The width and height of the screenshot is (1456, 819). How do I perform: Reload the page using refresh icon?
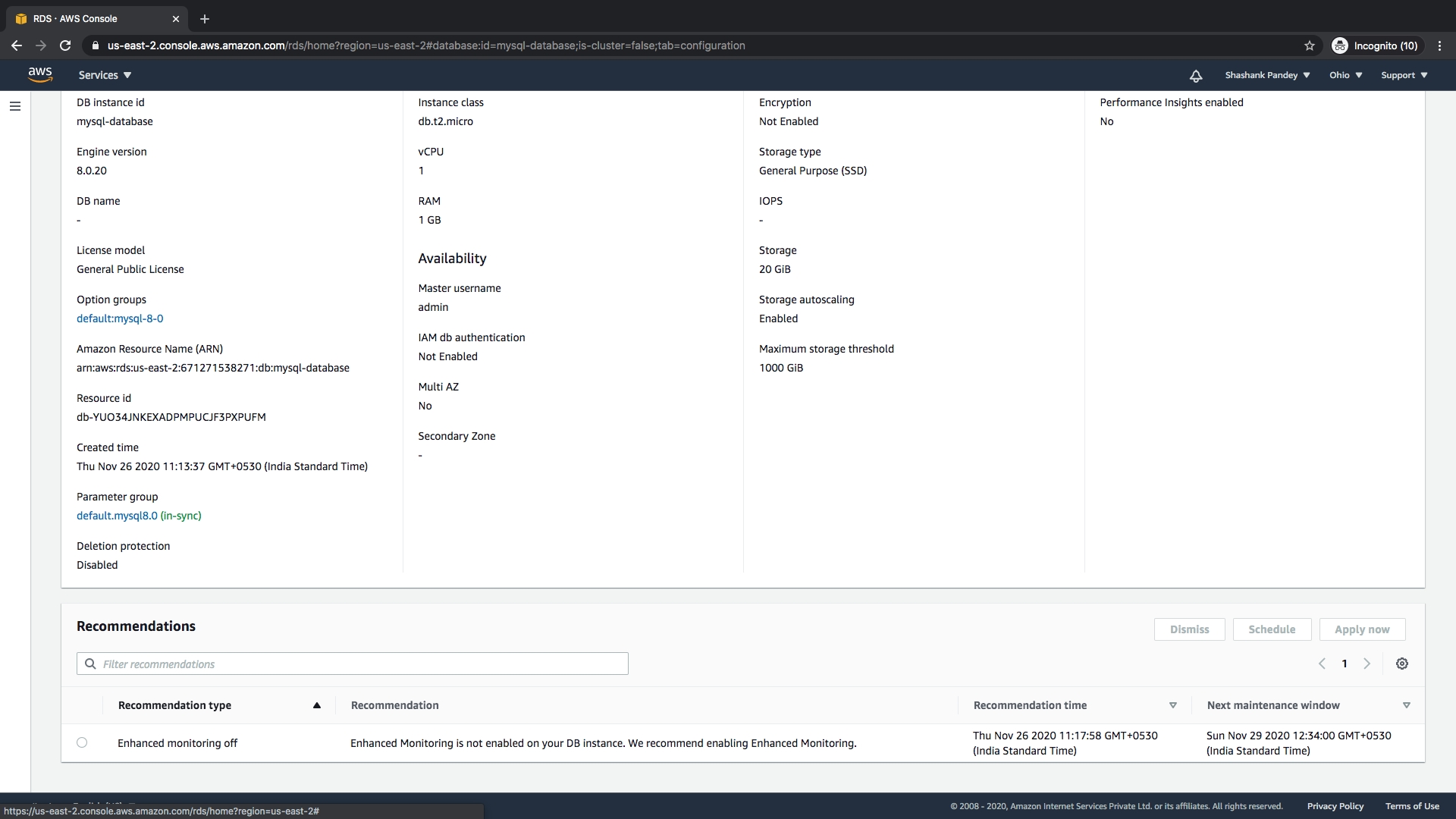65,45
